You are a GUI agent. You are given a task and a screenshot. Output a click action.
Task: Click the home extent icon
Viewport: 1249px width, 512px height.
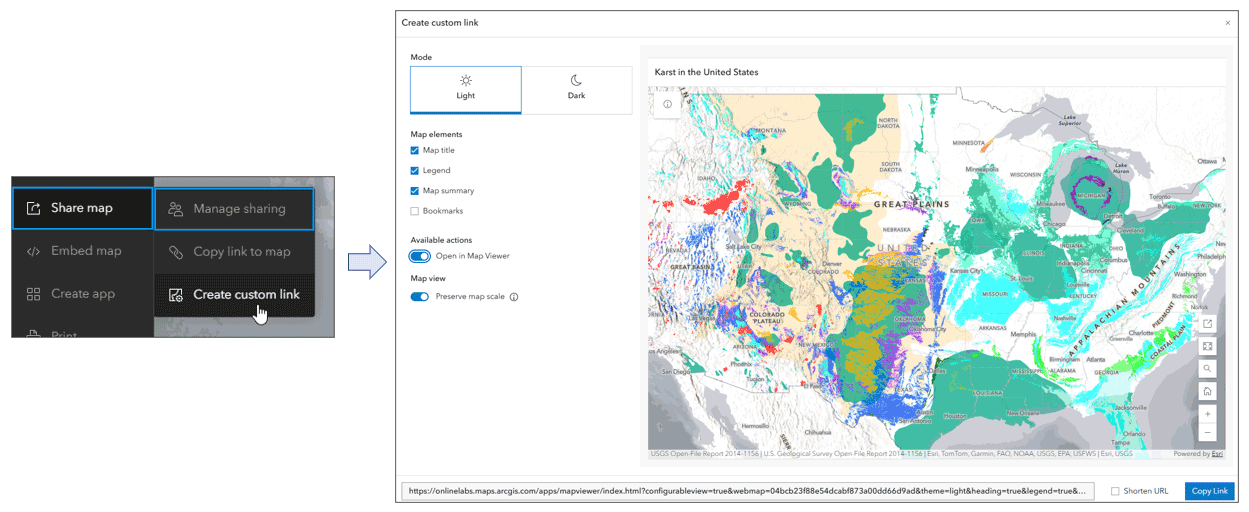pyautogui.click(x=1208, y=391)
